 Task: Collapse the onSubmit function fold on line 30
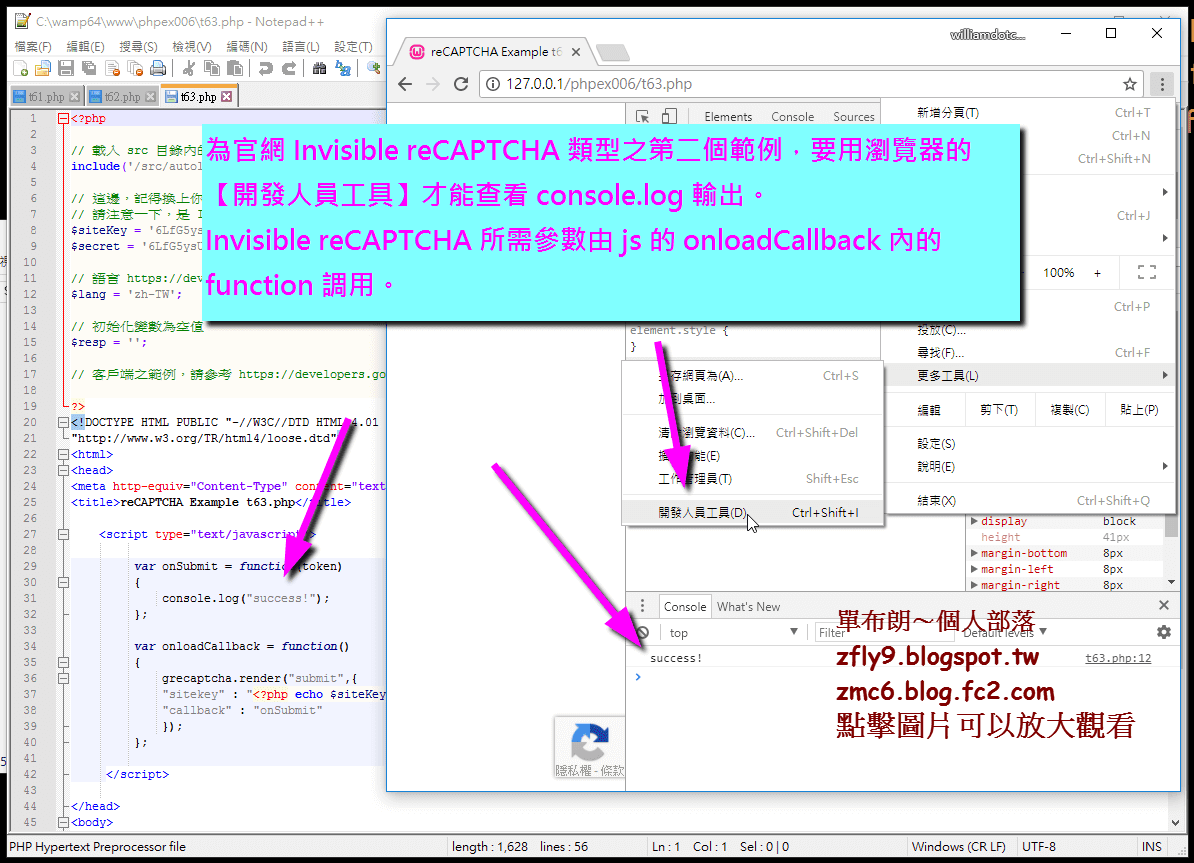point(64,582)
